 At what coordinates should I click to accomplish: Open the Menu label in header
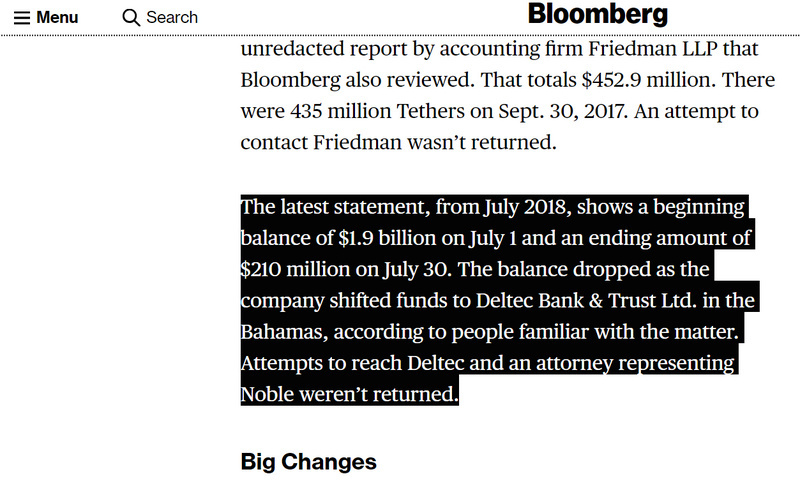[57, 17]
